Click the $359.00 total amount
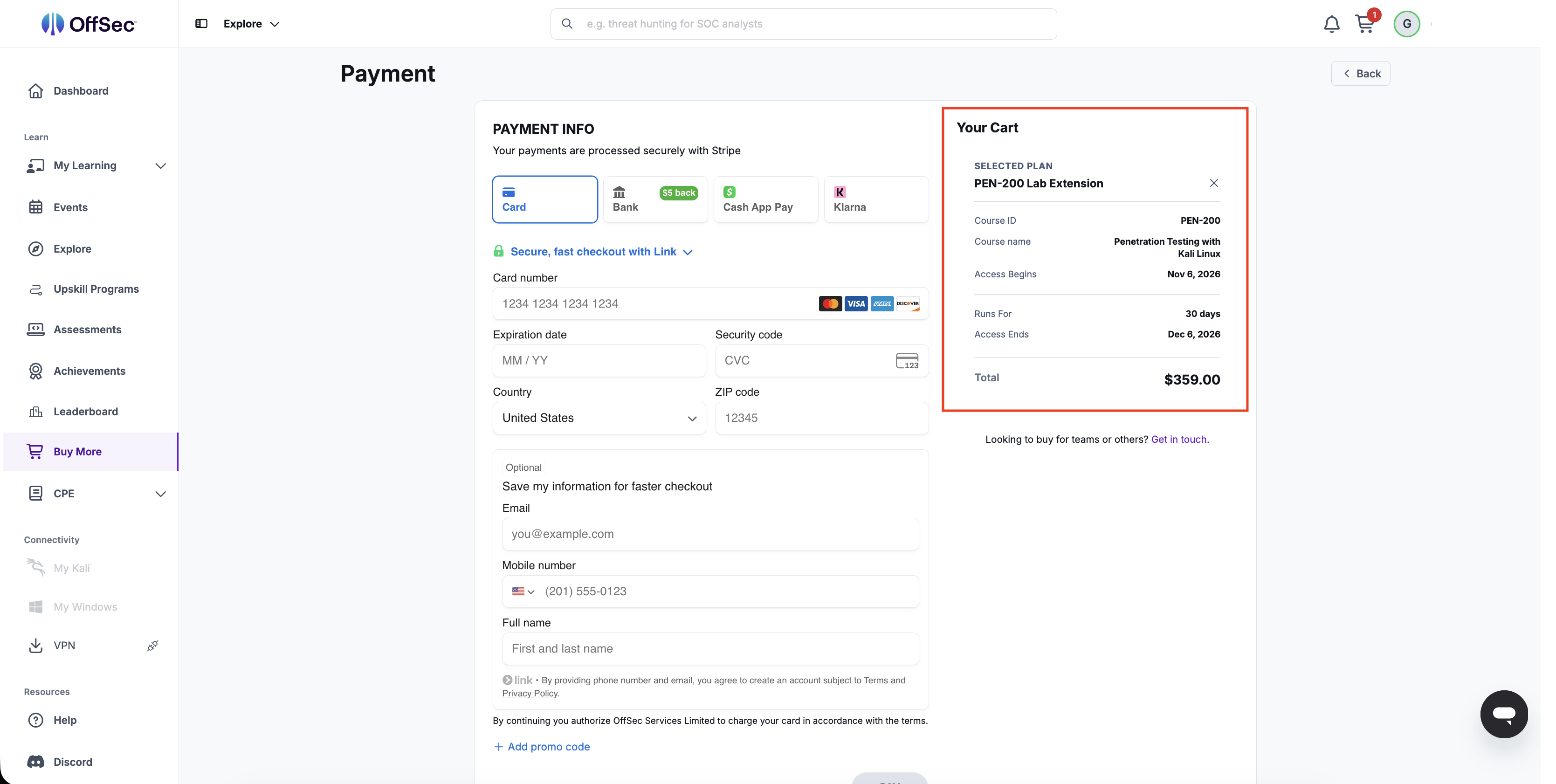 coord(1192,379)
